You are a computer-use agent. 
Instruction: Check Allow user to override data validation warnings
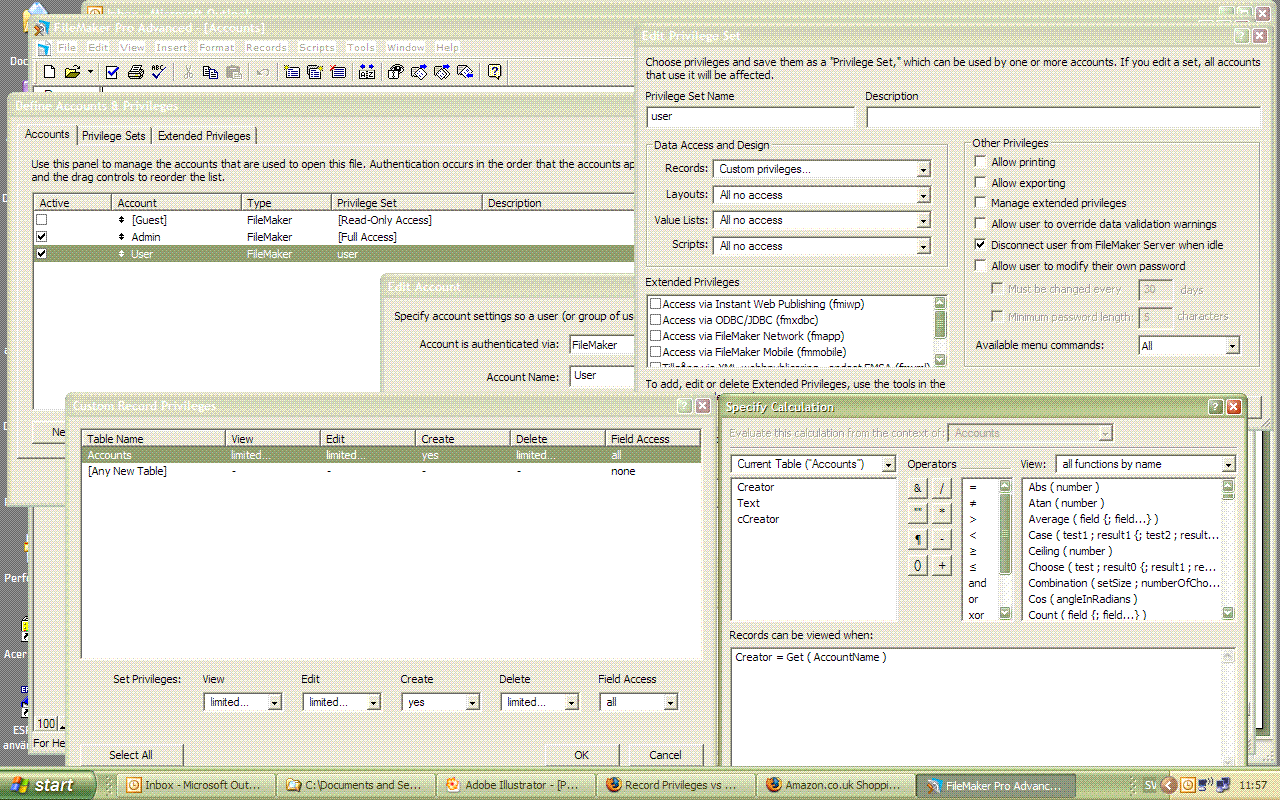pos(980,224)
